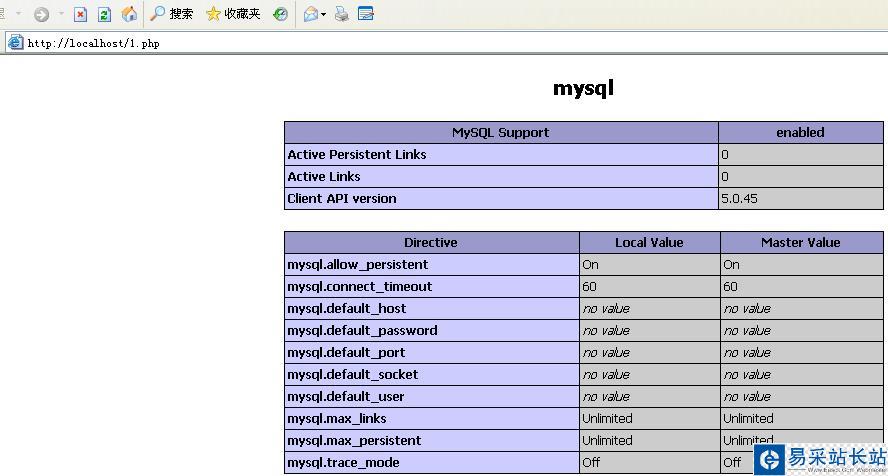Viewport: 888px width, 476px height.
Task: Click the Forward arrow button
Action: coord(41,14)
